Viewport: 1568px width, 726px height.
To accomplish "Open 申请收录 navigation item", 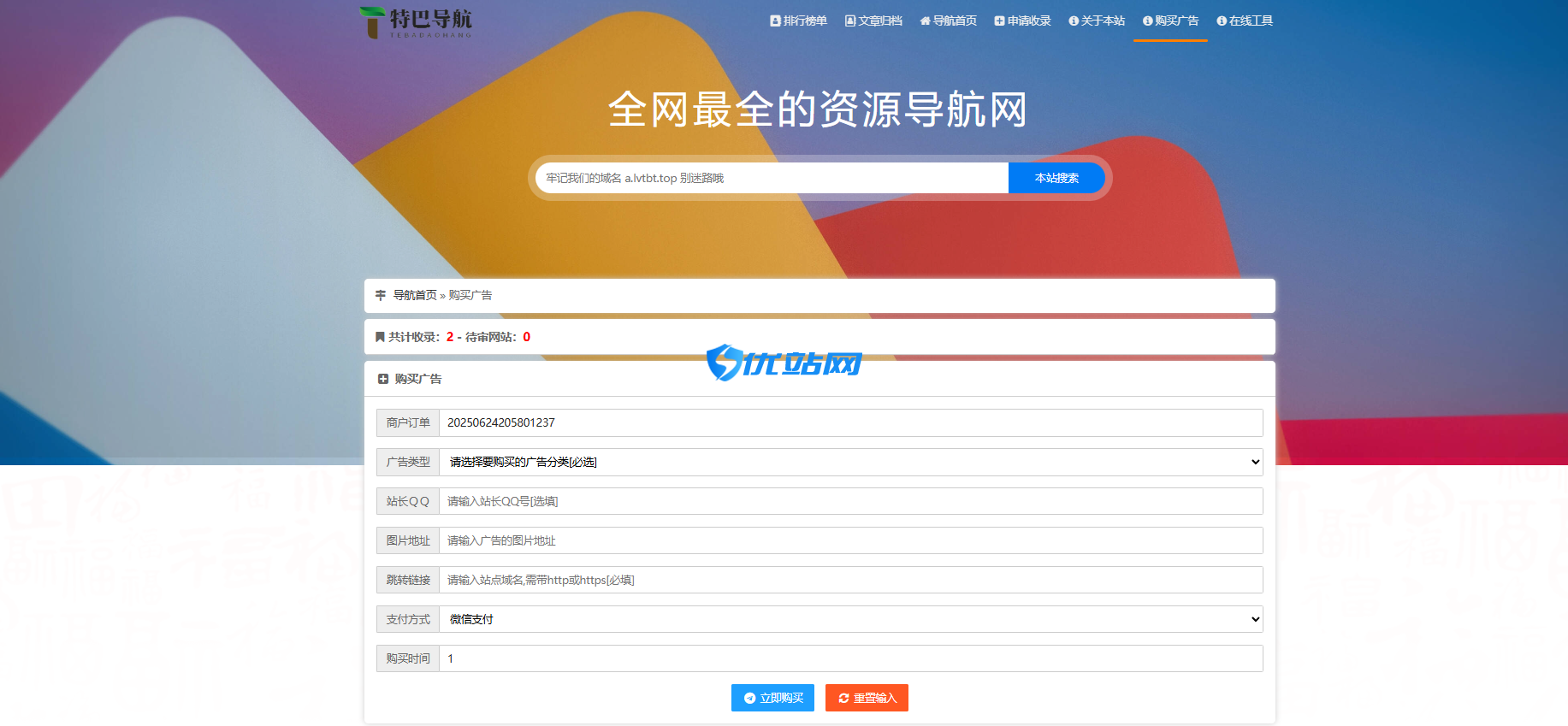I will tap(1022, 21).
